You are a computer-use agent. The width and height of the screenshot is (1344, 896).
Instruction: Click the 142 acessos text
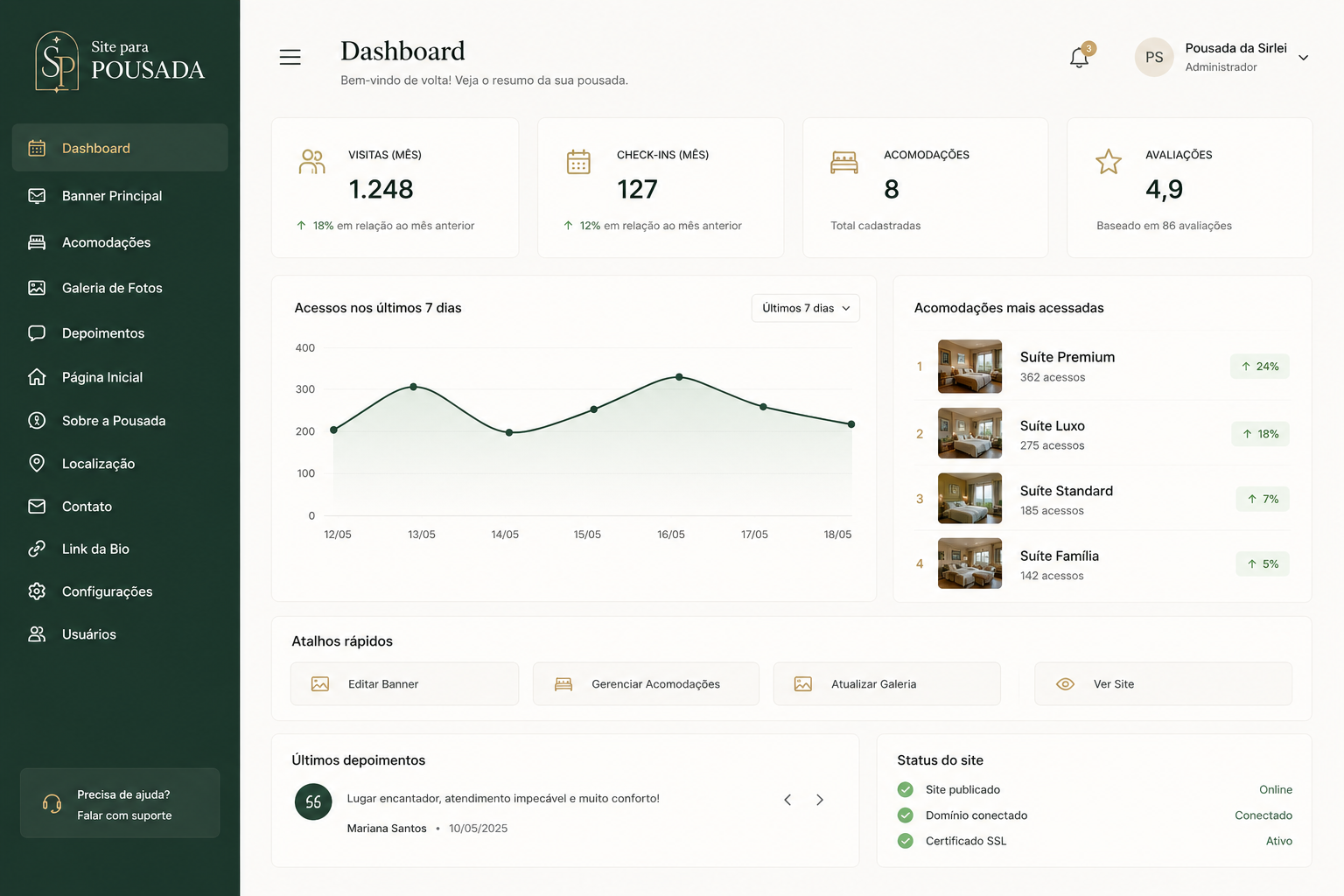pyautogui.click(x=1052, y=576)
